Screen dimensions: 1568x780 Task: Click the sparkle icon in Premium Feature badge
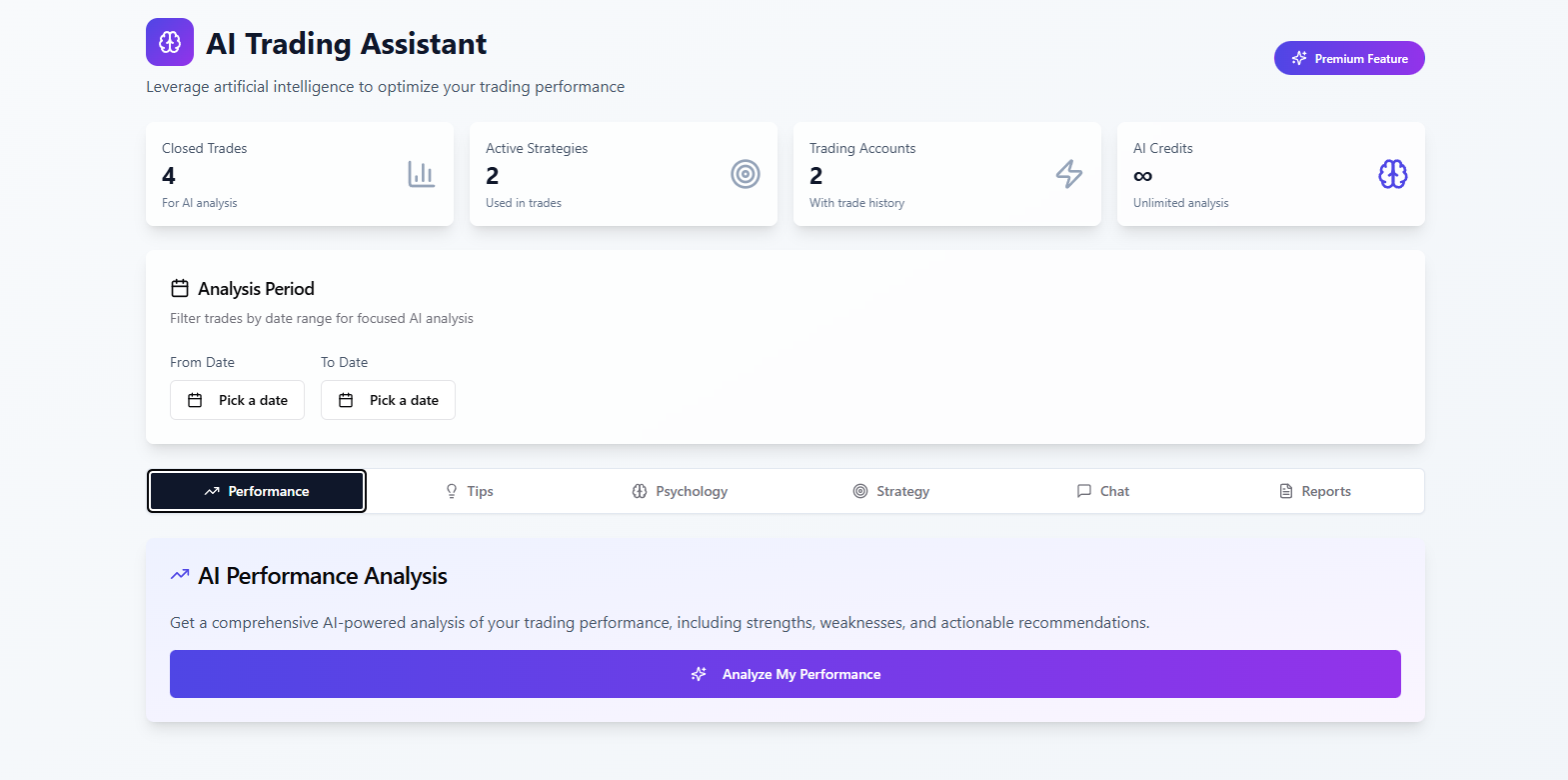[1299, 58]
